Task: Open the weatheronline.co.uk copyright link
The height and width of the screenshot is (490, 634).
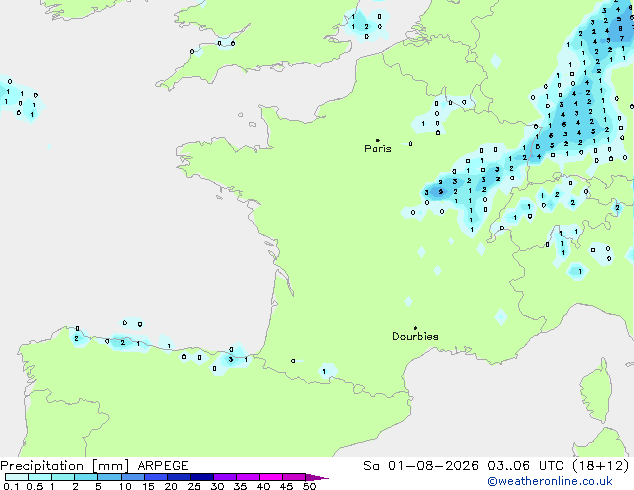Action: 550,481
